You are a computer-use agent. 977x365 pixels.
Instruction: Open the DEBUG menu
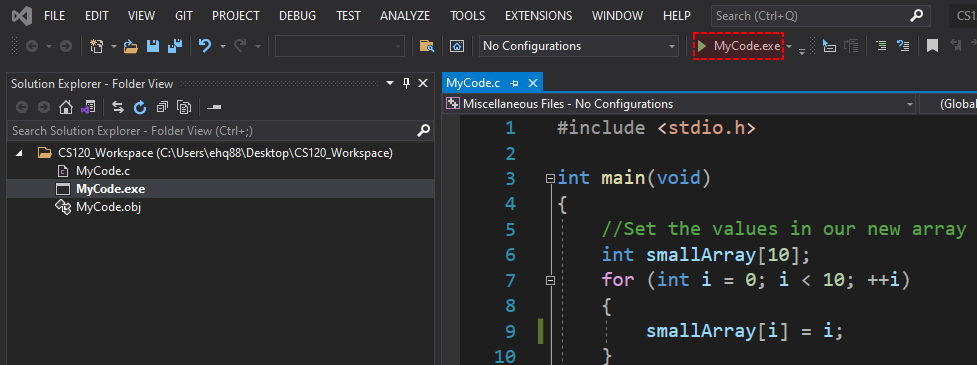point(297,16)
